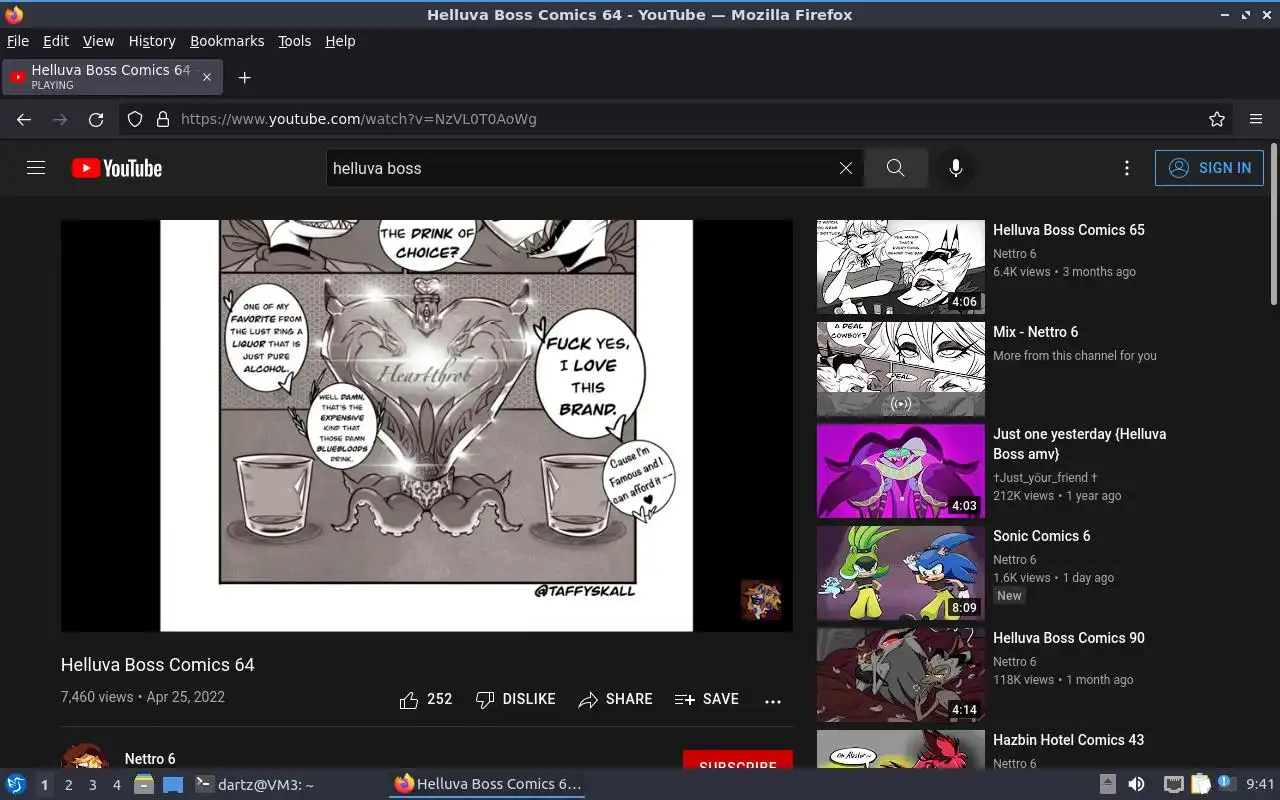The height and width of the screenshot is (800, 1280).
Task: Click the Helluva Boss Comics 65 title
Action: click(x=1069, y=230)
